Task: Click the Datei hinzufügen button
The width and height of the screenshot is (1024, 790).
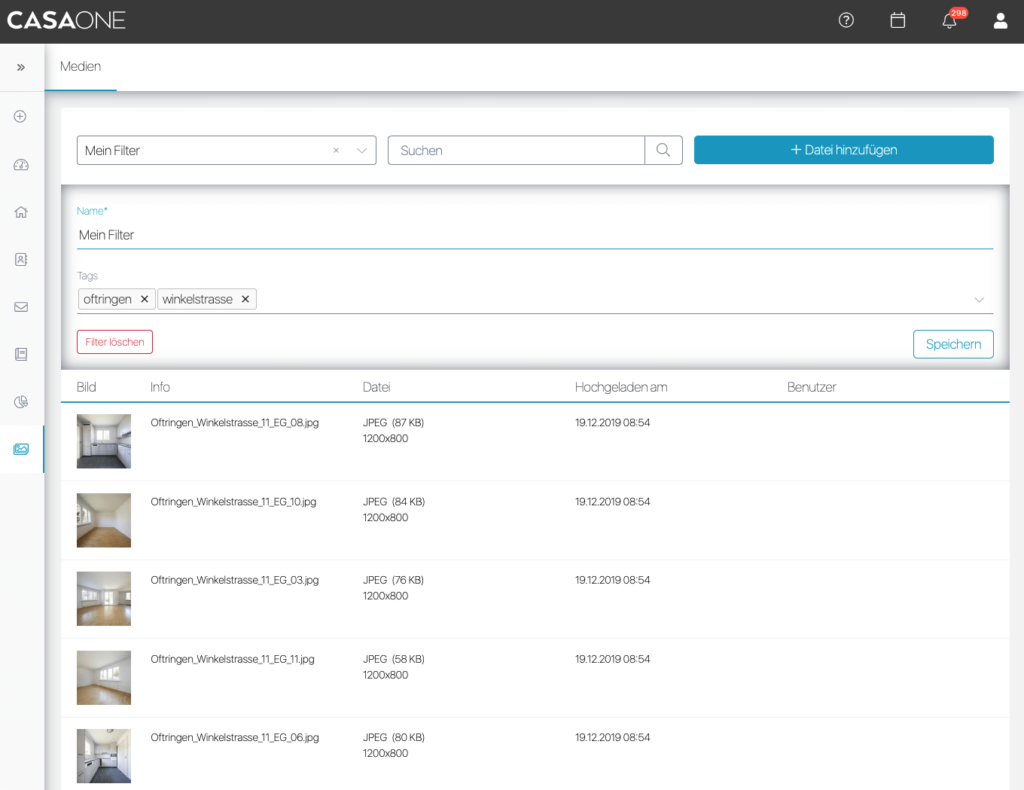Action: point(843,150)
